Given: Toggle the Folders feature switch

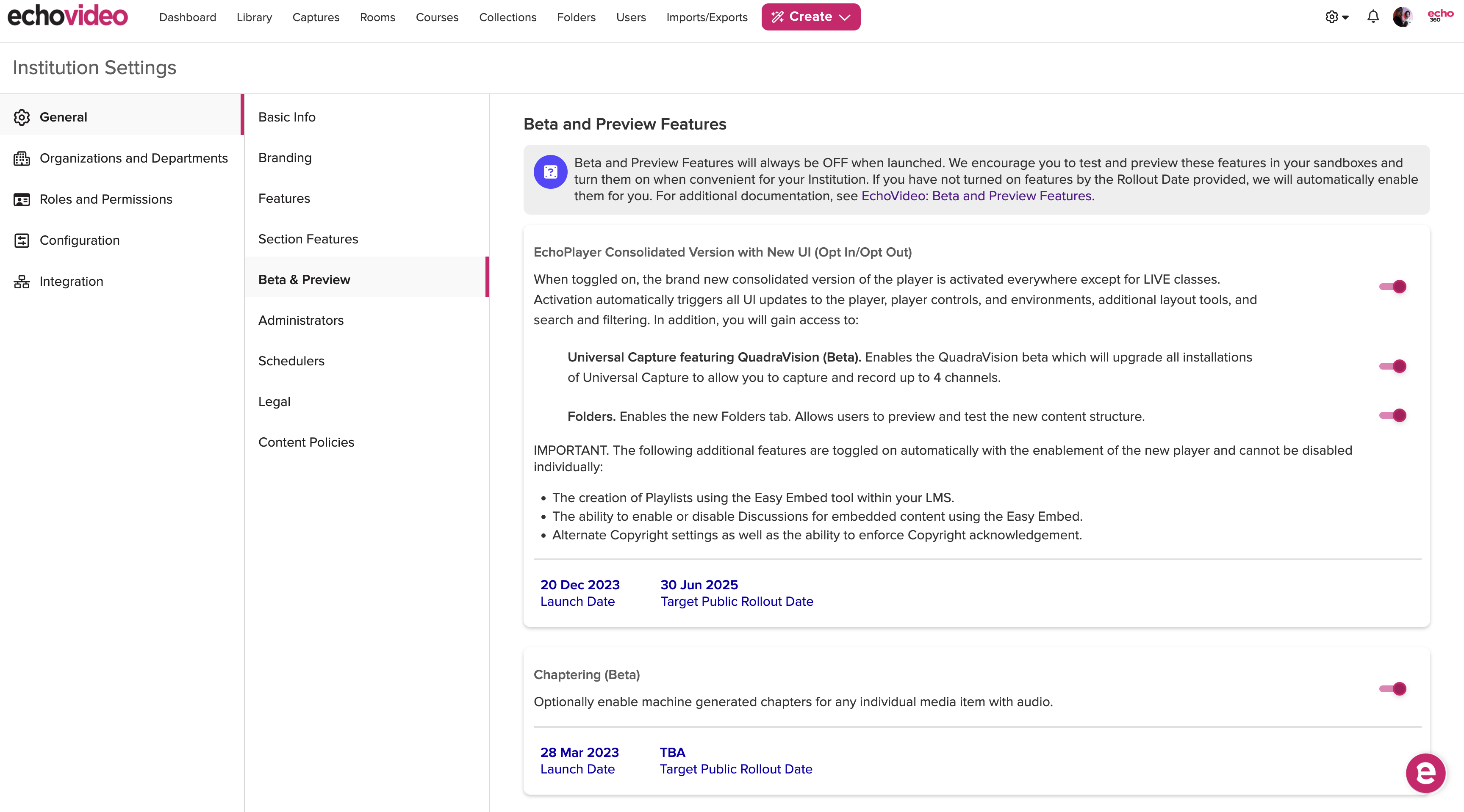Looking at the screenshot, I should pos(1392,416).
